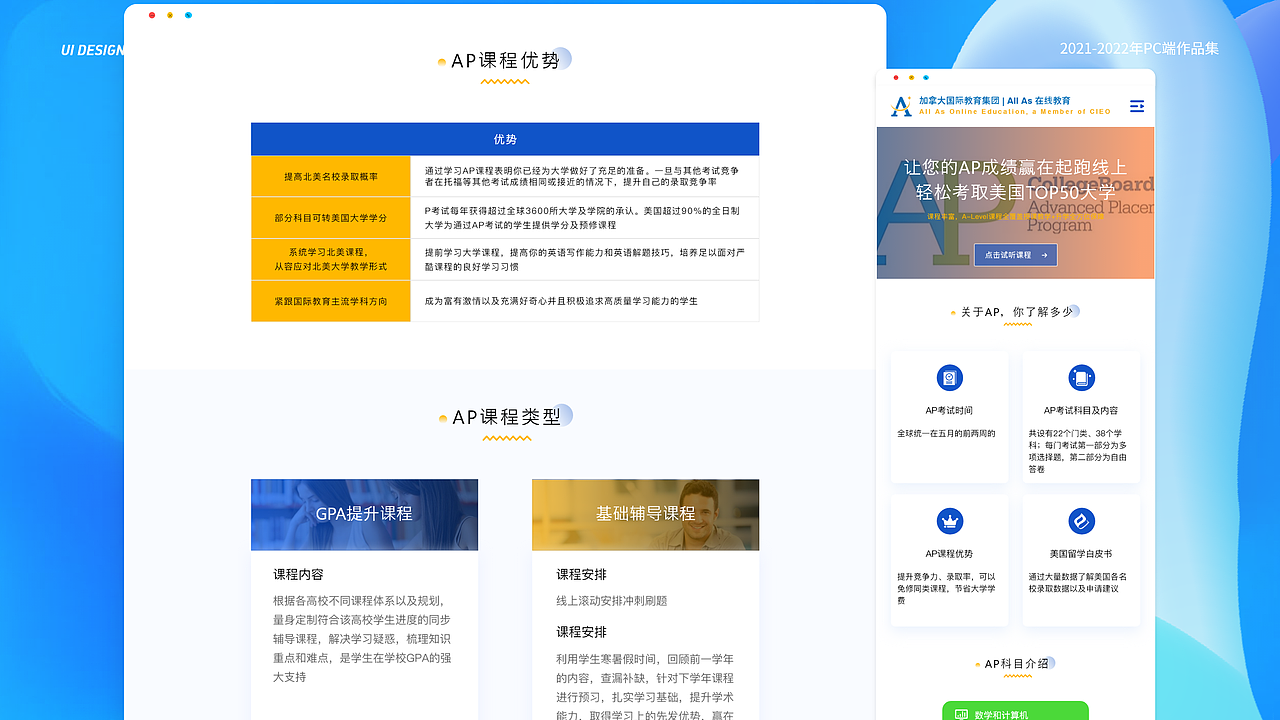1280x720 pixels.
Task: Click the AP hero banner in mobile view
Action: (x=1015, y=203)
